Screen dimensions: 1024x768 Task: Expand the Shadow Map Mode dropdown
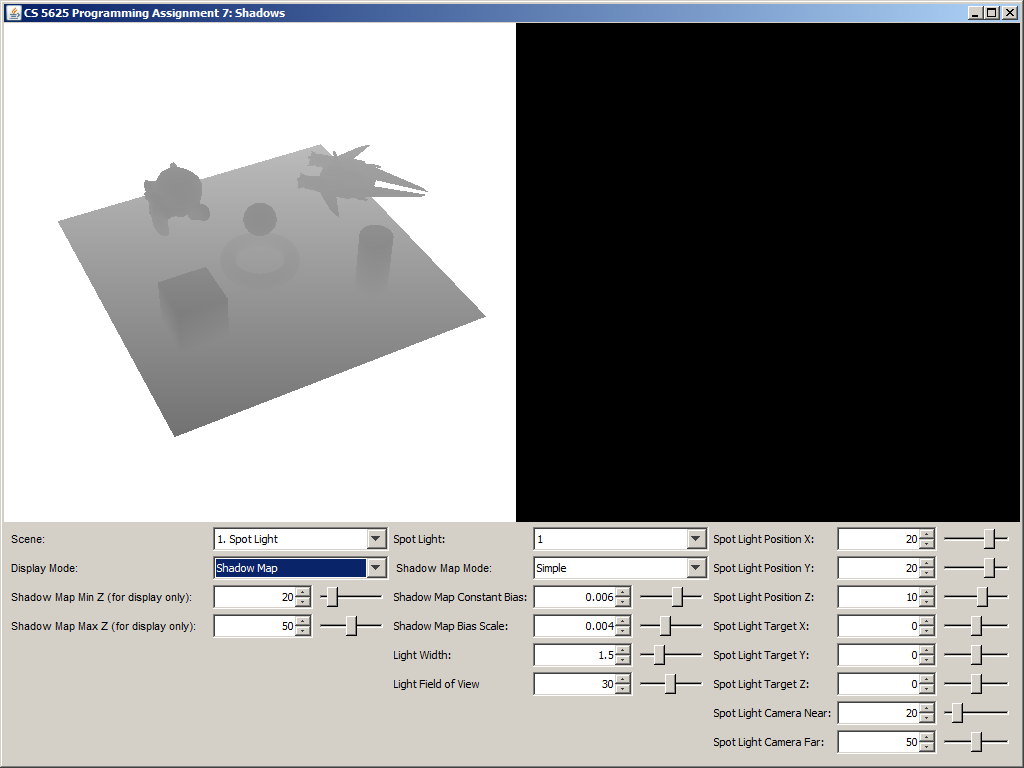(696, 568)
